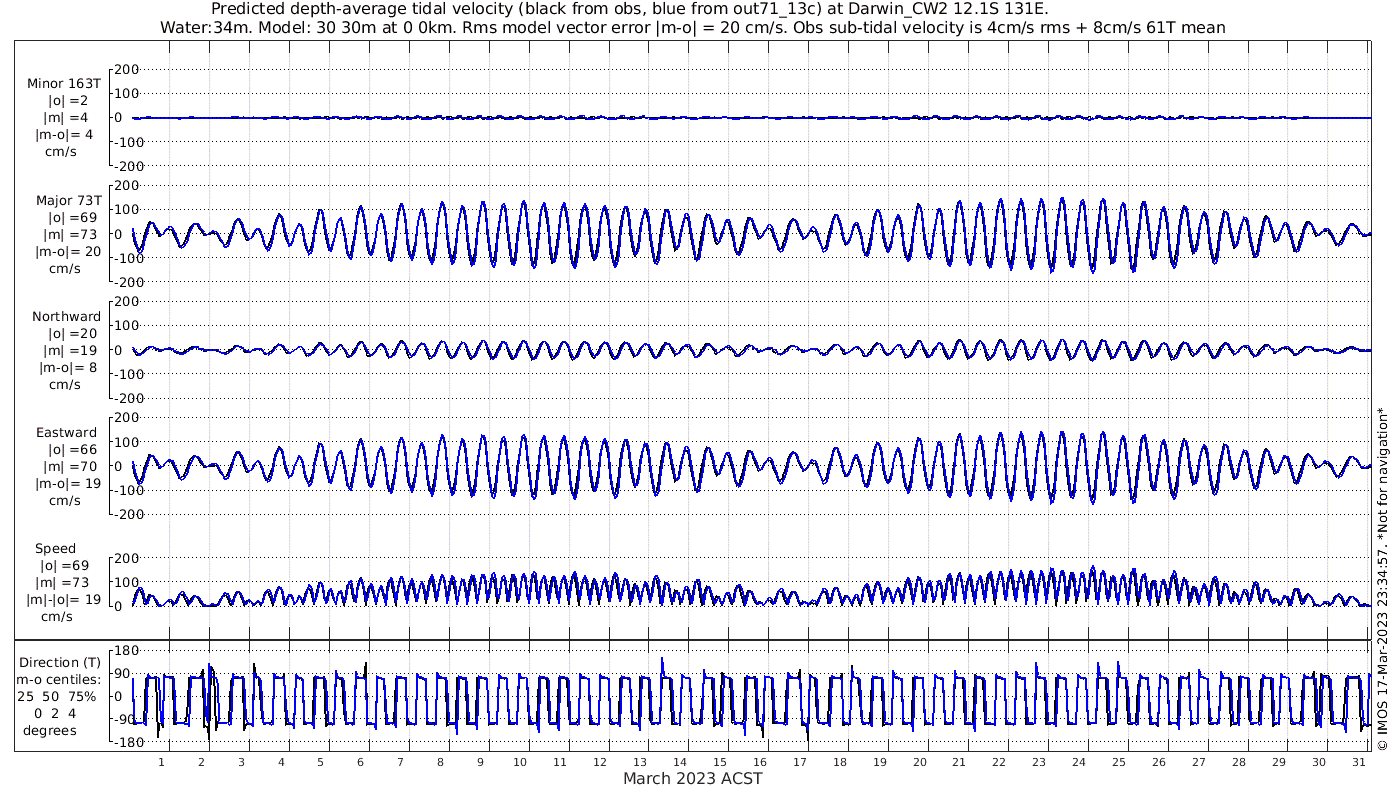The height and width of the screenshot is (800, 1400).
Task: Click date label '26' on the x-axis
Action: pyautogui.click(x=1159, y=762)
